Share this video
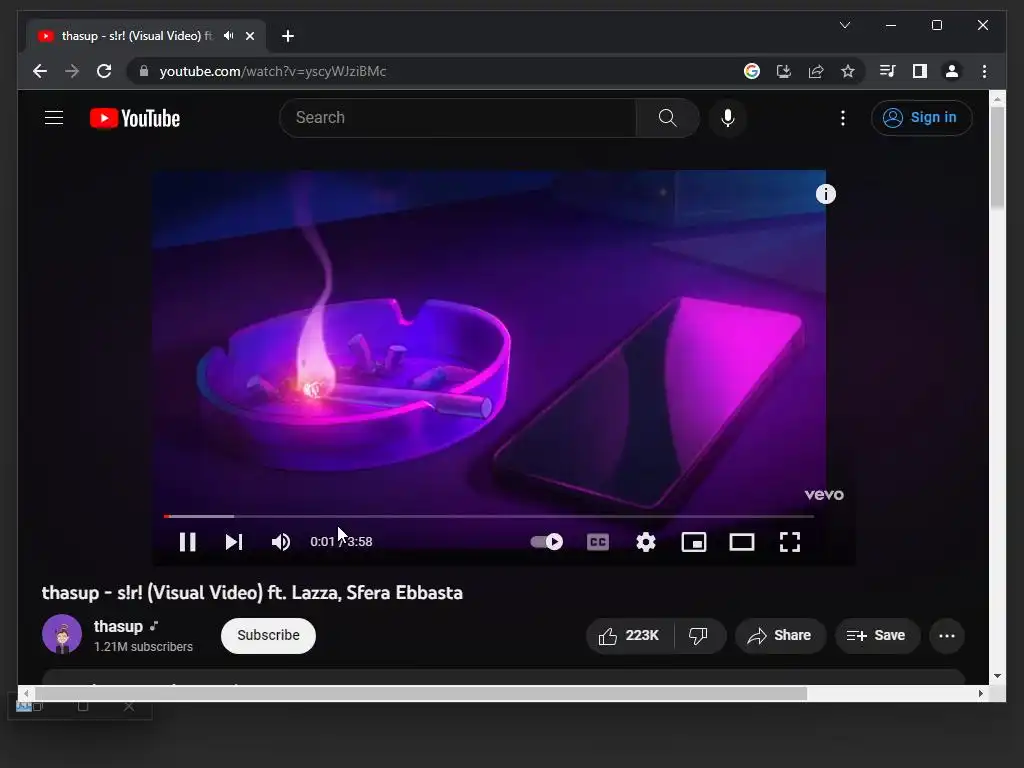This screenshot has height=768, width=1024. 780,635
